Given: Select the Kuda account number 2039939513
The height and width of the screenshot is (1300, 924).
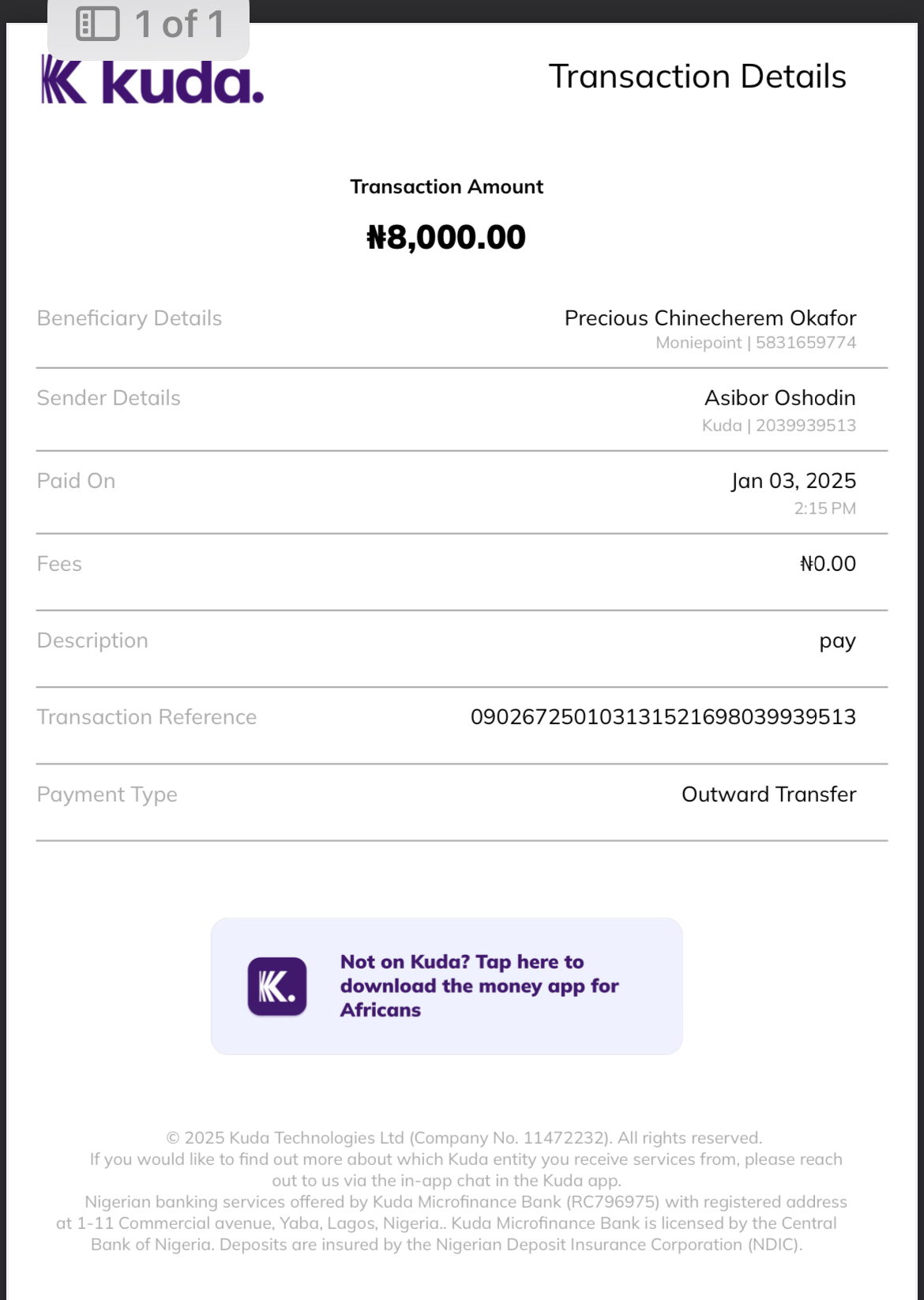Looking at the screenshot, I should pos(806,426).
